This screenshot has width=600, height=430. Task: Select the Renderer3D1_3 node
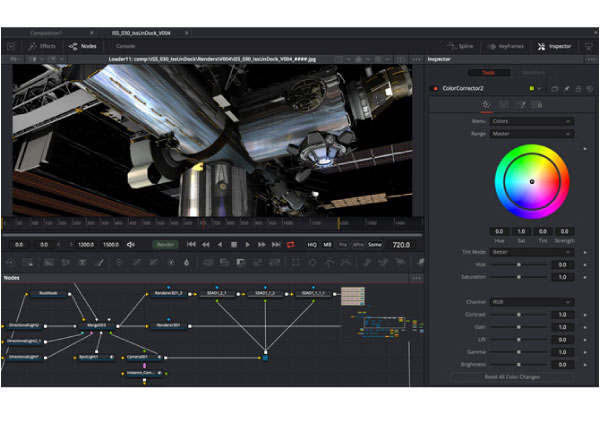tap(168, 293)
